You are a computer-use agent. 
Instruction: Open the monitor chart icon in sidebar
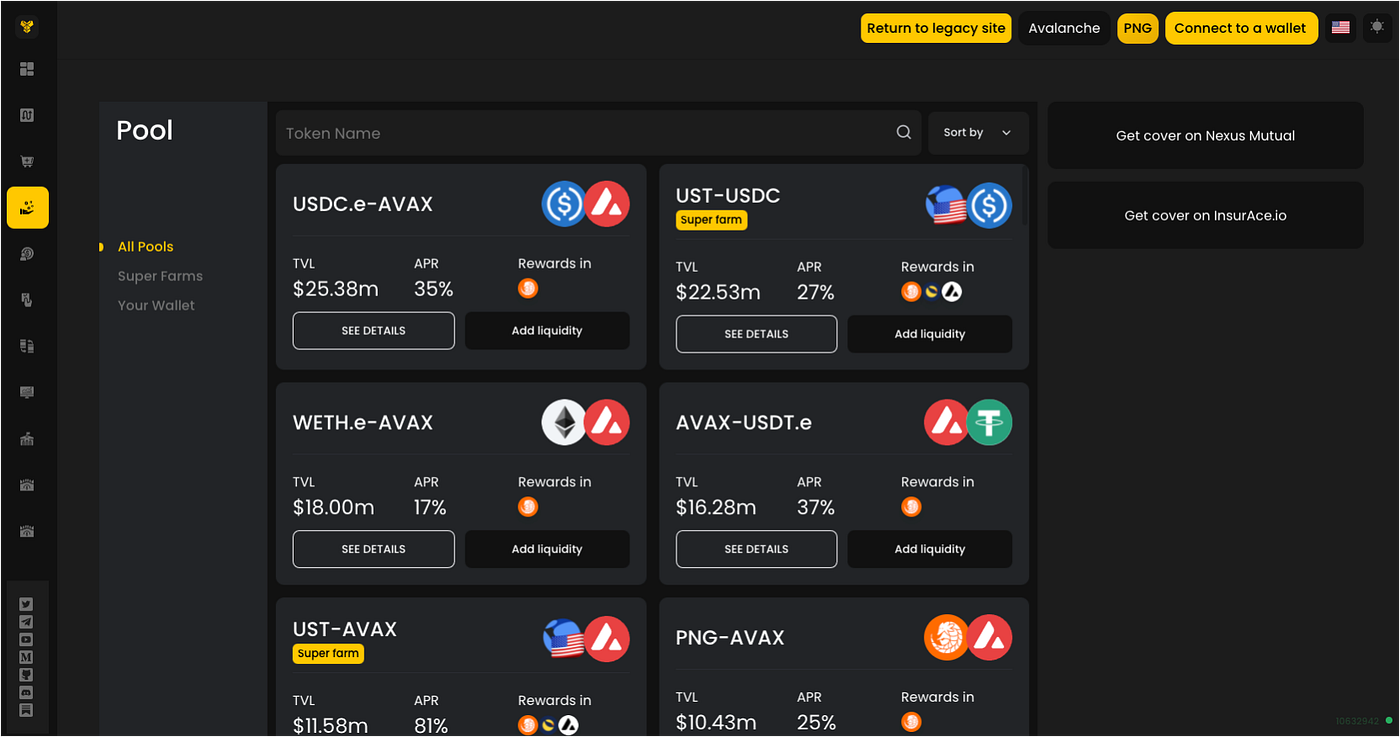pos(27,393)
